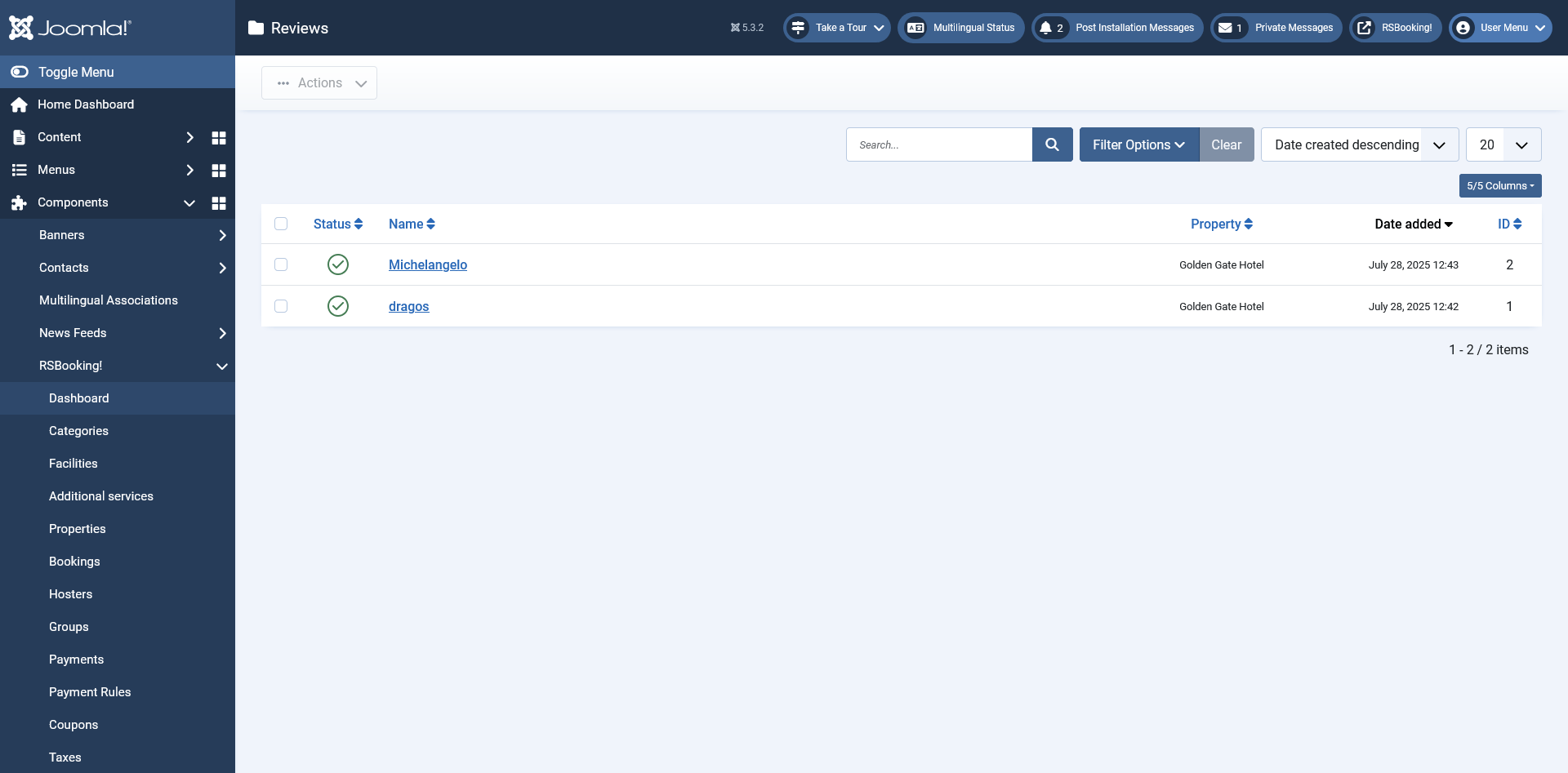Click Michelangelo's published status icon
Screen dimensions: 1568x773
338,264
